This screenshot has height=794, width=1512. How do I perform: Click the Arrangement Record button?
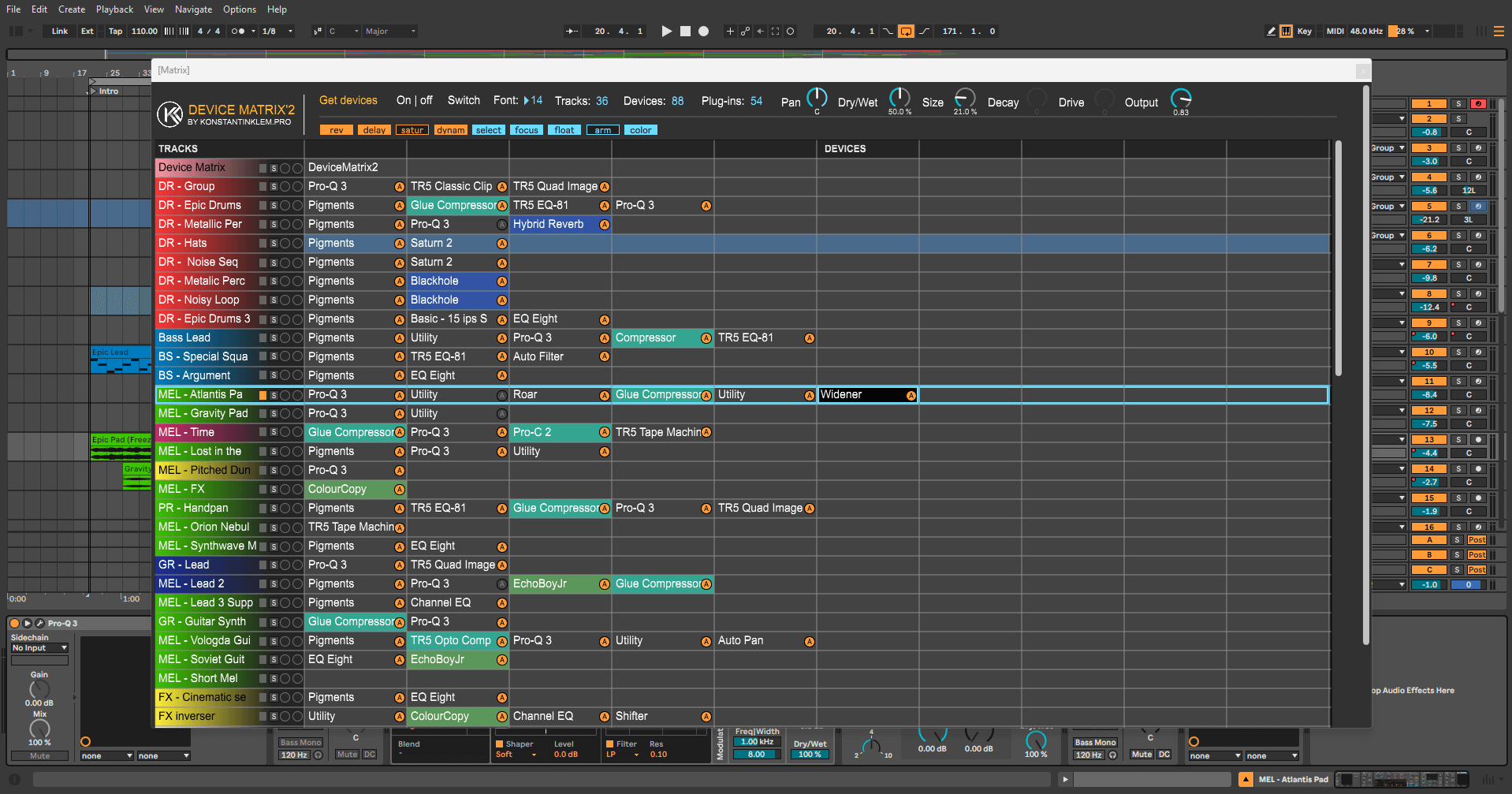pyautogui.click(x=704, y=32)
